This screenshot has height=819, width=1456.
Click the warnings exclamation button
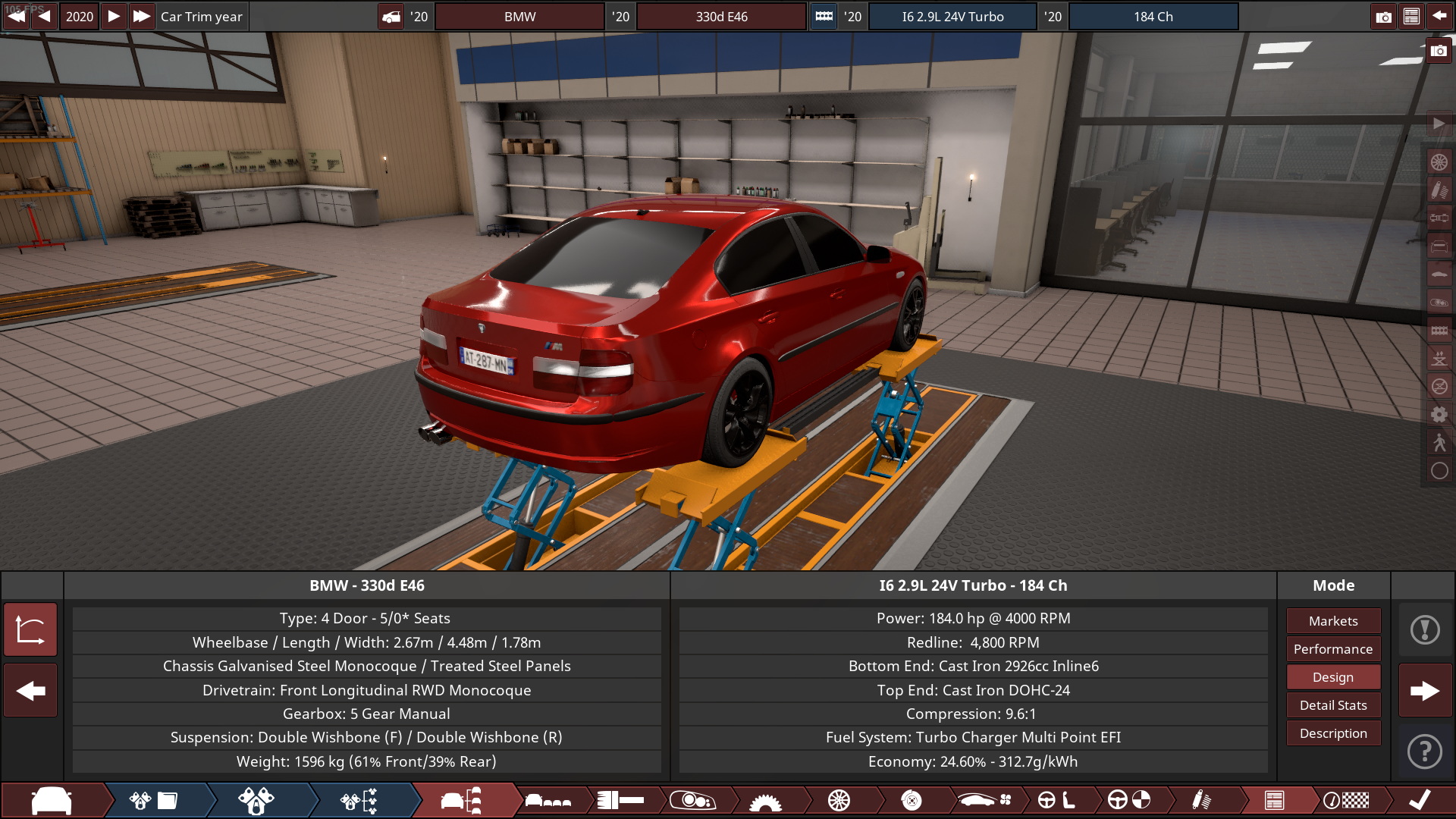tap(1425, 629)
